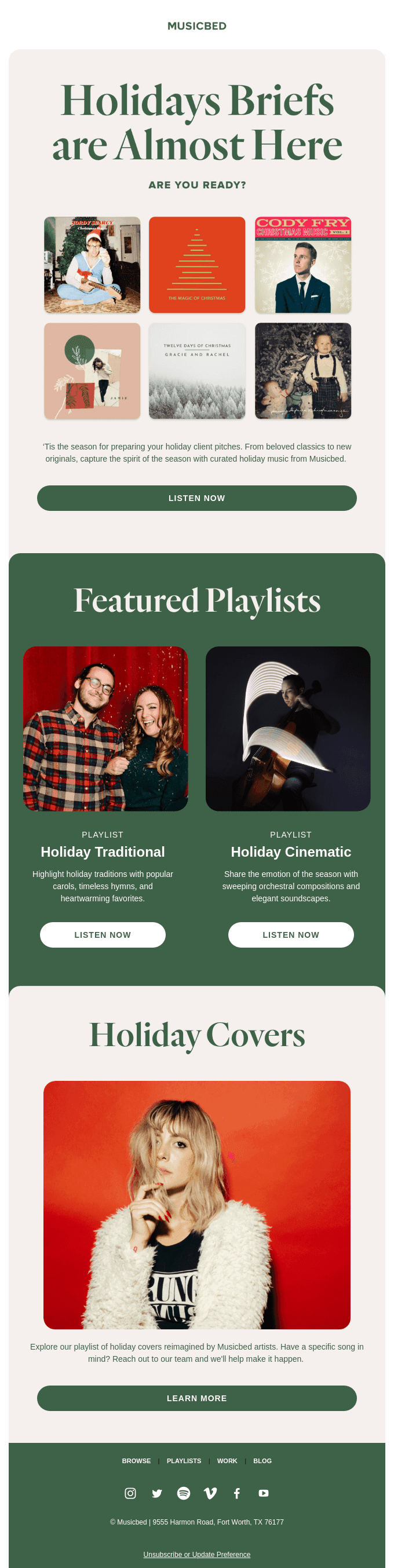
Task: Open the BROWSE footer menu item
Action: click(x=136, y=1461)
